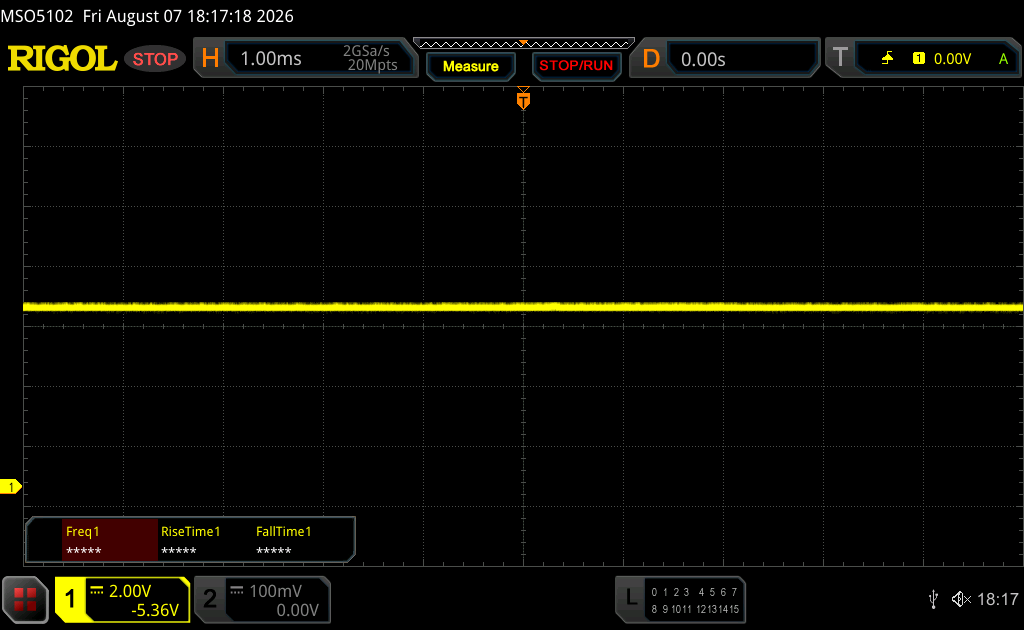
Task: Open the function navigation grid icon
Action: tap(25, 599)
